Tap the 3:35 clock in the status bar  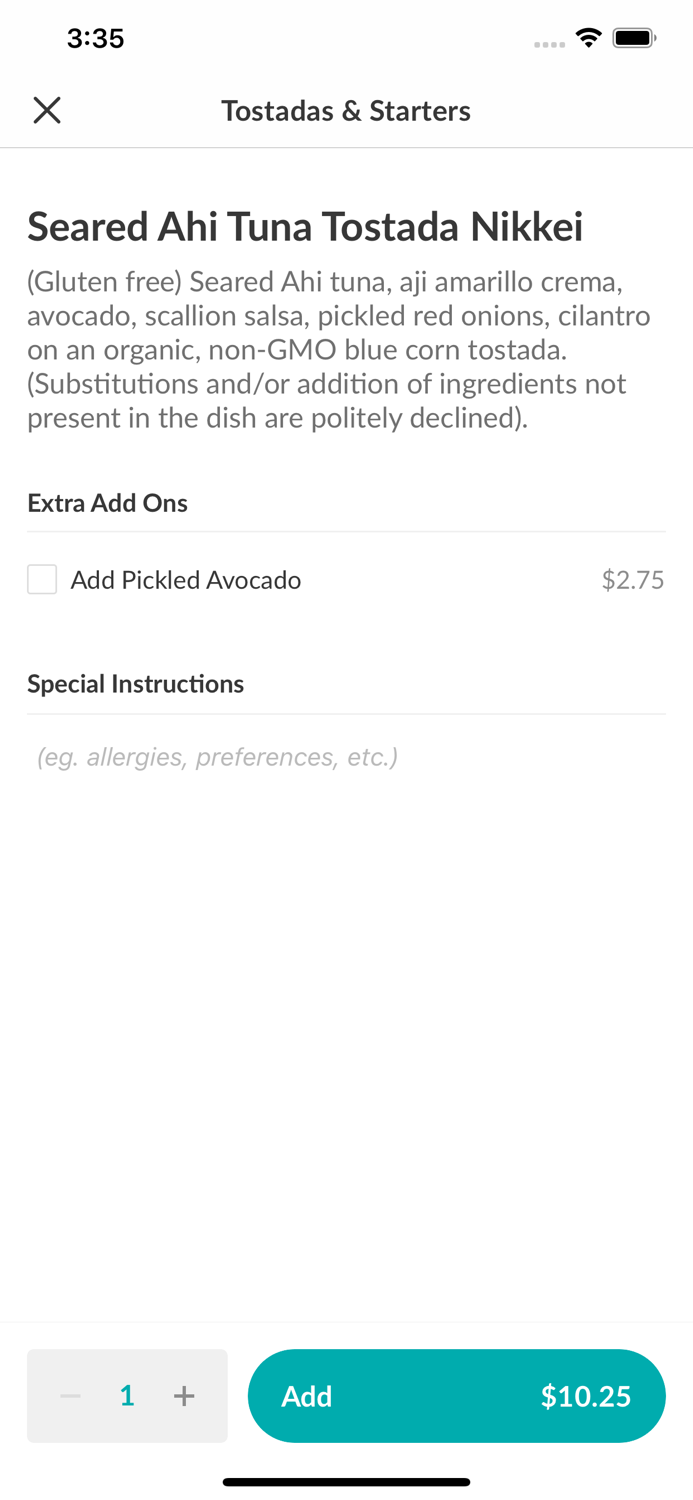pyautogui.click(x=95, y=38)
